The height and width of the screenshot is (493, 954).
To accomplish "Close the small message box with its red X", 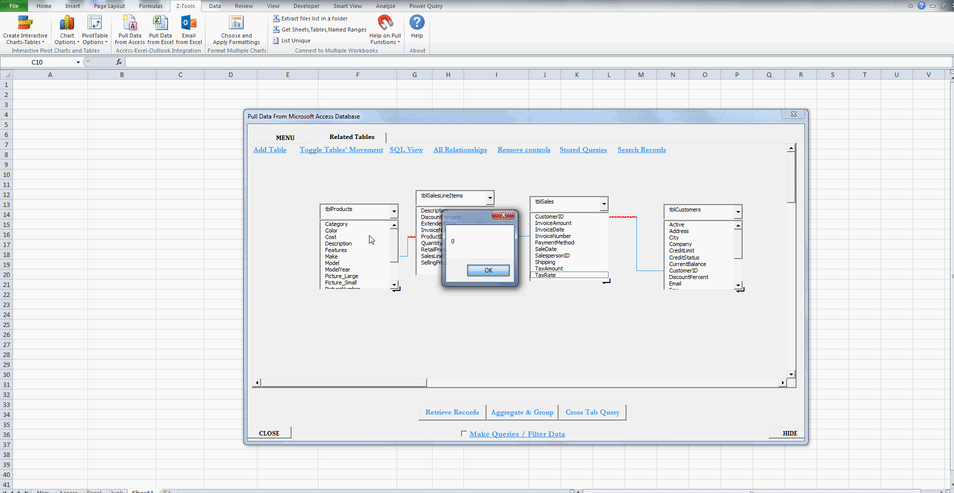I will (503, 215).
